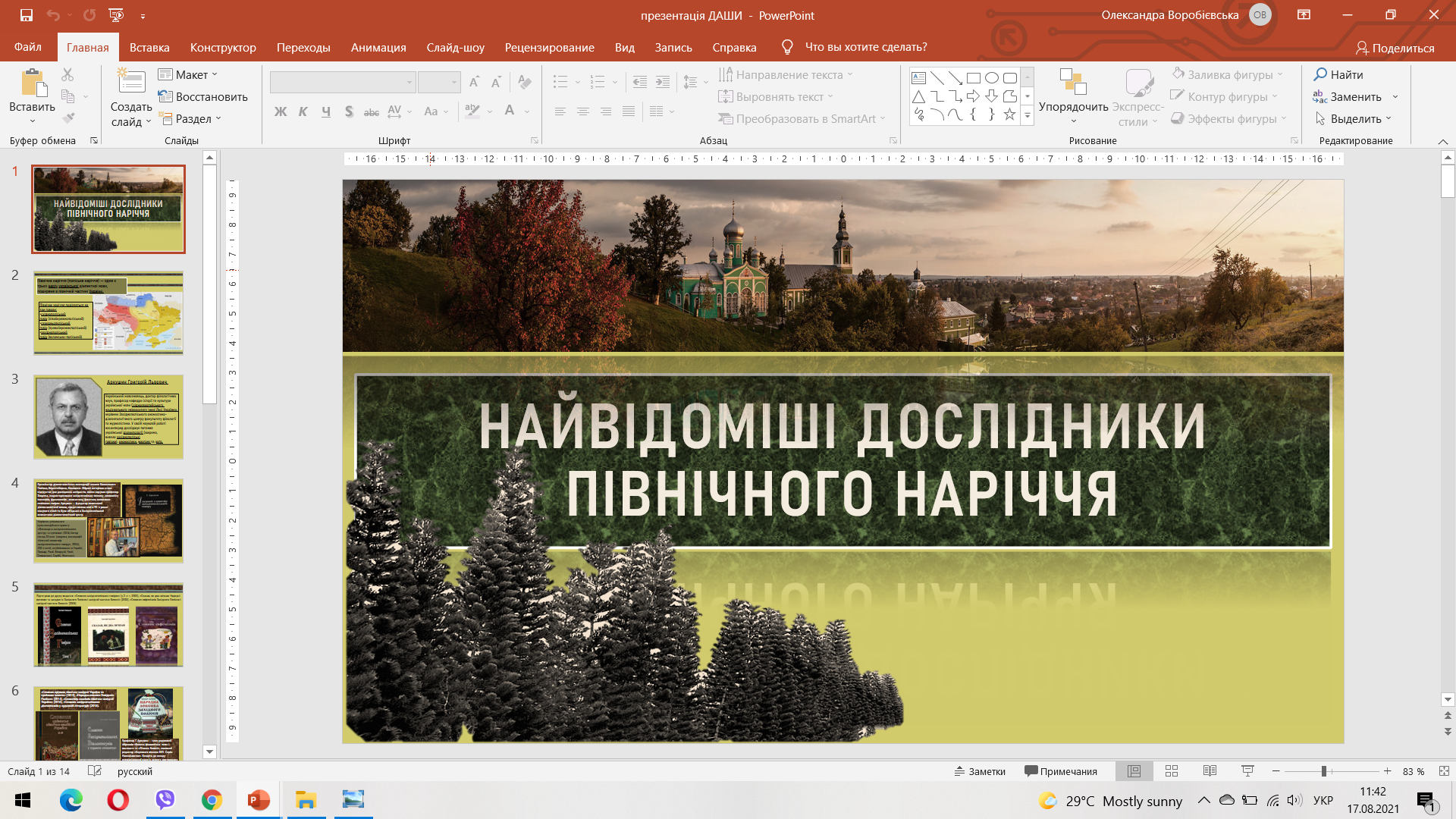The image size is (1456, 819).
Task: Open Google Chrome from the taskbar
Action: 212,800
